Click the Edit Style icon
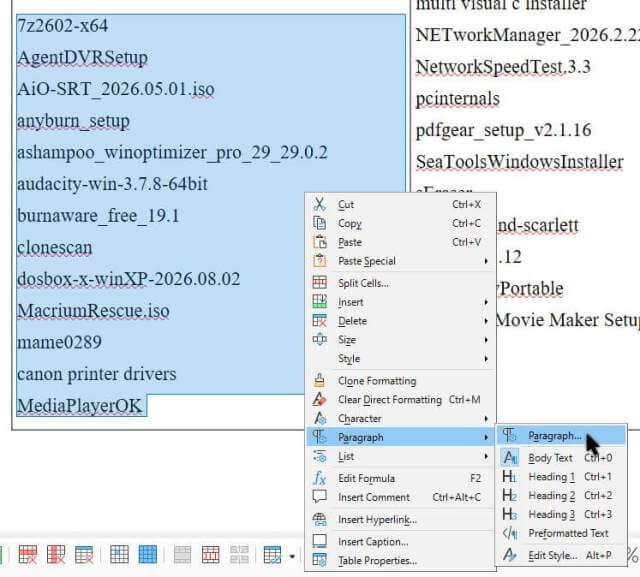The image size is (640, 577). 510,555
